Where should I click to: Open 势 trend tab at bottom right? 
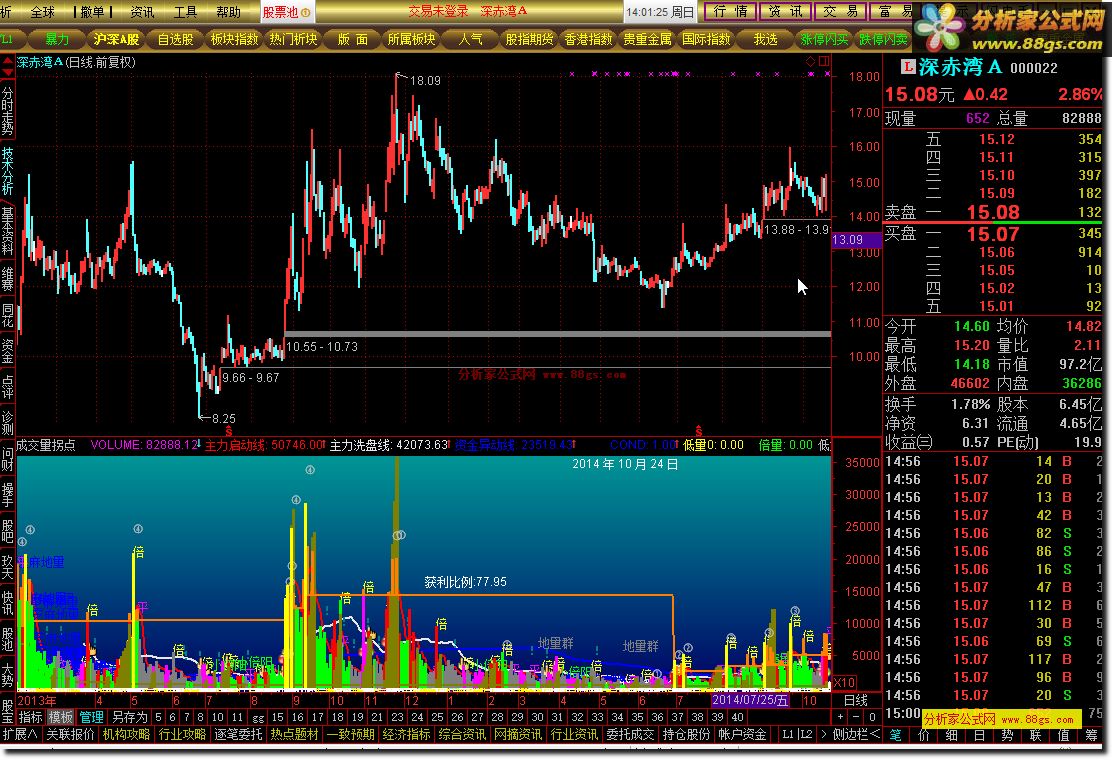point(1007,735)
